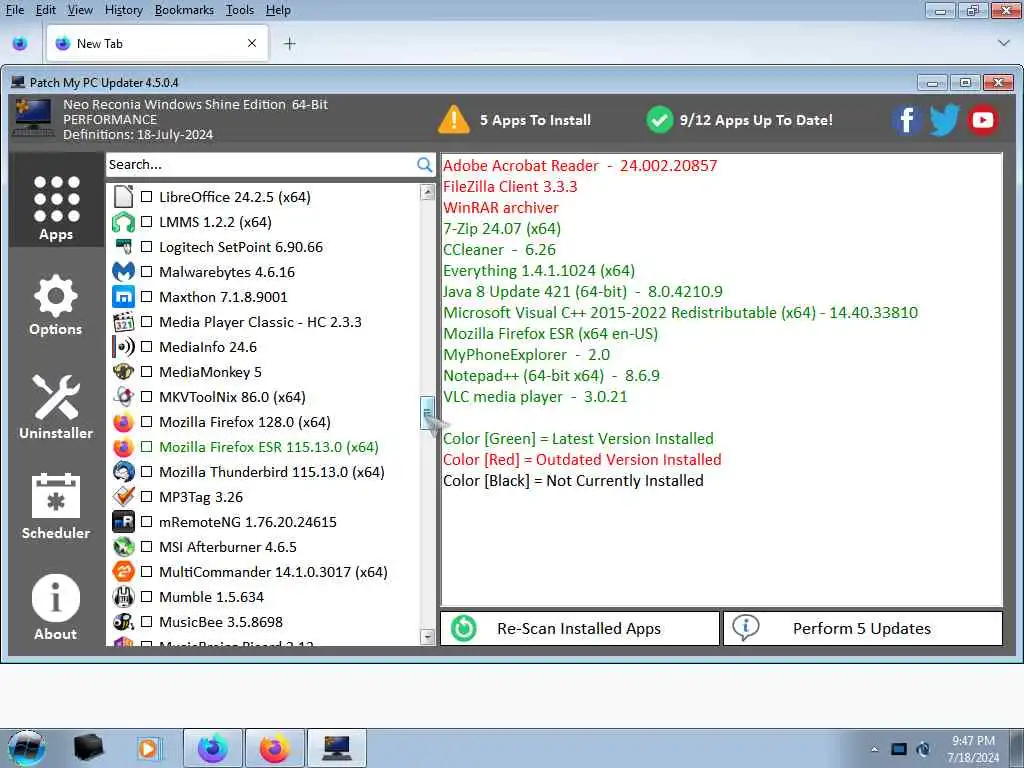The height and width of the screenshot is (768, 1024).
Task: Open a new browser tab with plus
Action: [x=290, y=44]
